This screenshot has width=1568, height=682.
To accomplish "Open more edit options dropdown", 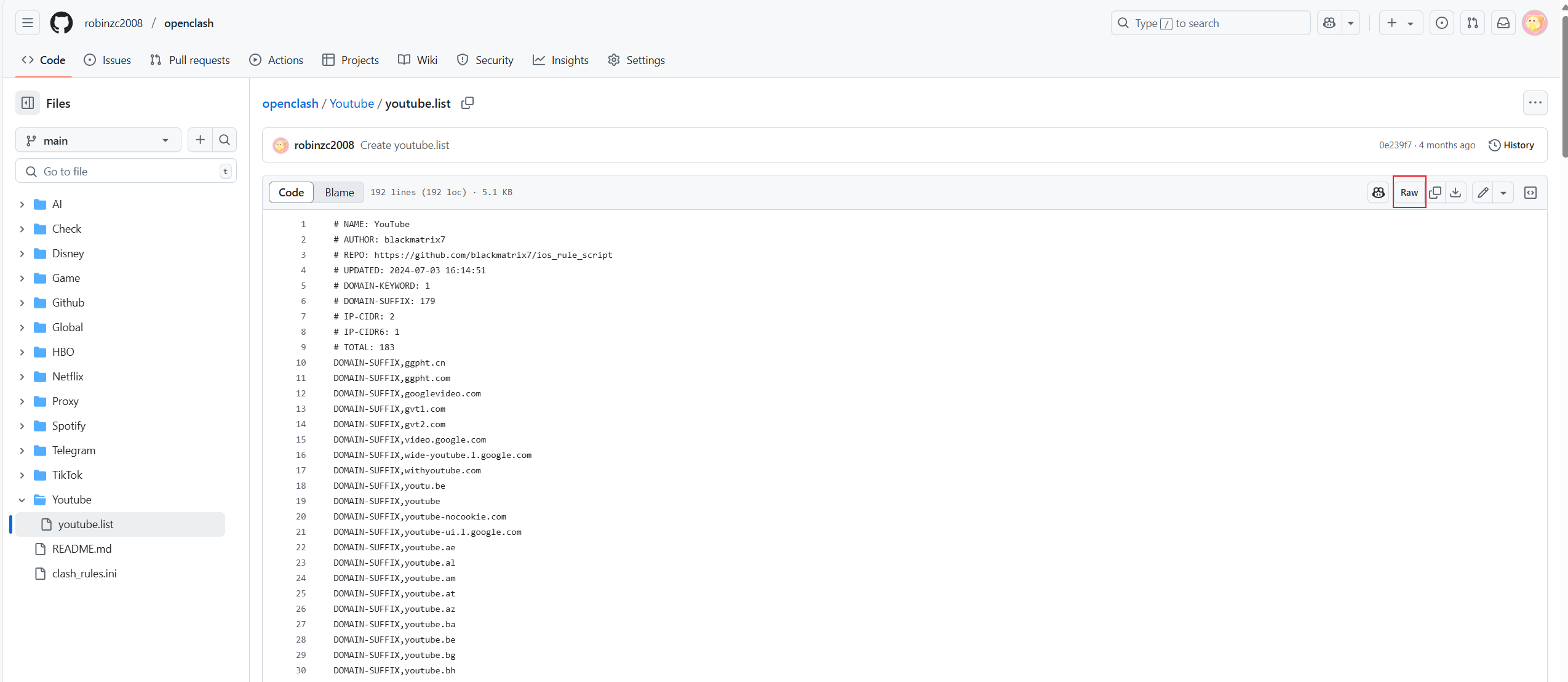I will pos(1503,193).
